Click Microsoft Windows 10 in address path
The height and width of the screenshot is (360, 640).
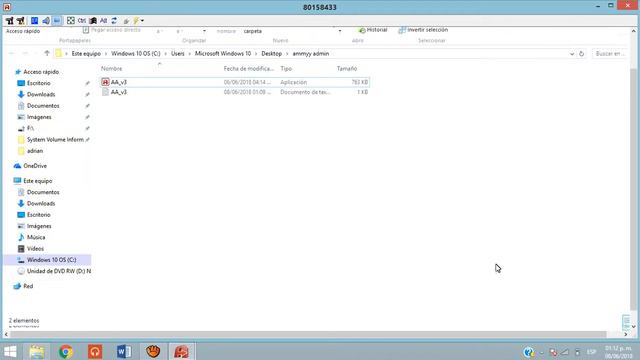[x=223, y=53]
